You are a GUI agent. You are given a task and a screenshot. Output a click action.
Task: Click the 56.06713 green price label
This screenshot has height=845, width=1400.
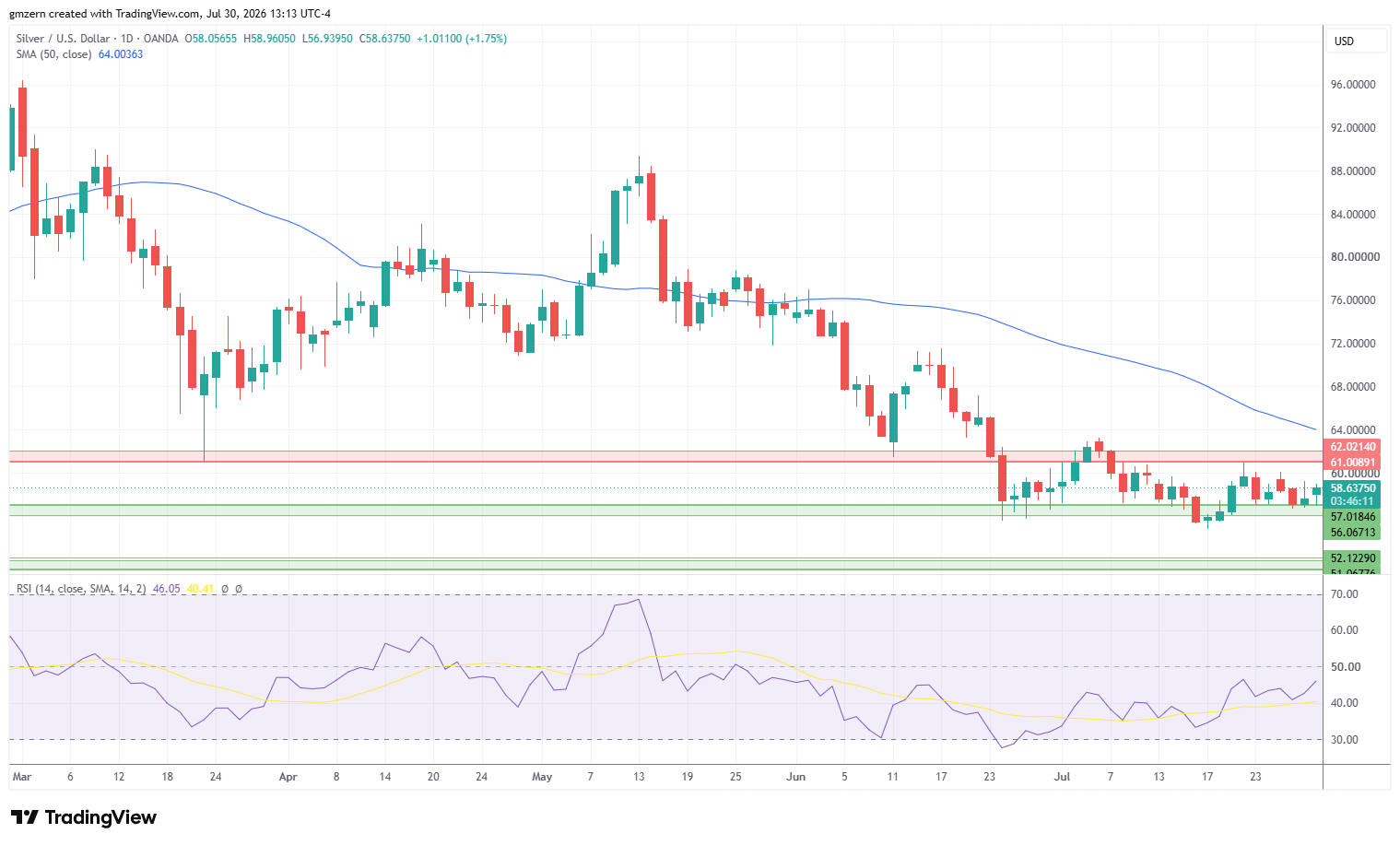(1352, 533)
